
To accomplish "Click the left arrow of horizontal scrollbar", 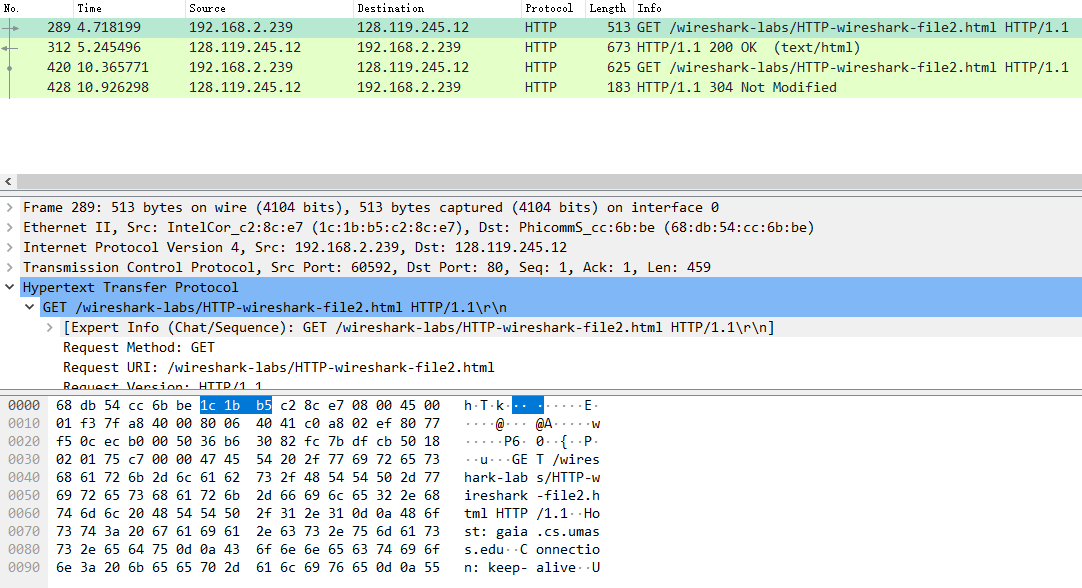I will pos(8,182).
